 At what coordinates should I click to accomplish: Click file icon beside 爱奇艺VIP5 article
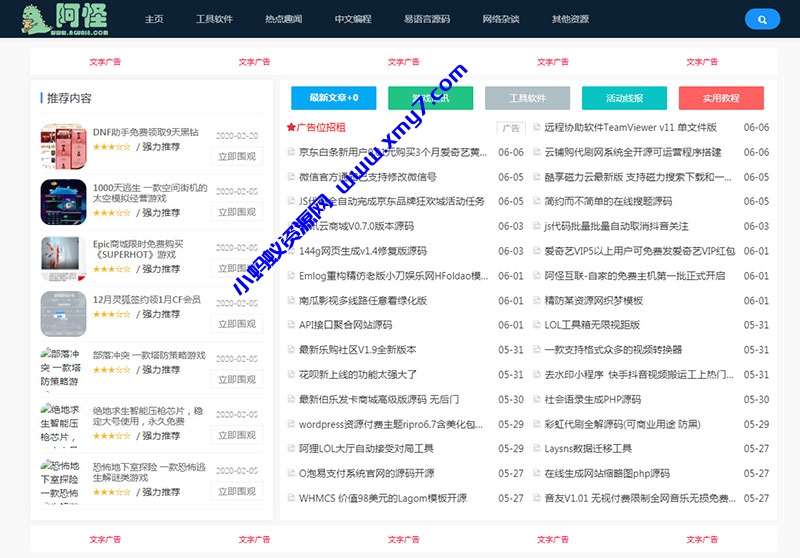pyautogui.click(x=536, y=250)
